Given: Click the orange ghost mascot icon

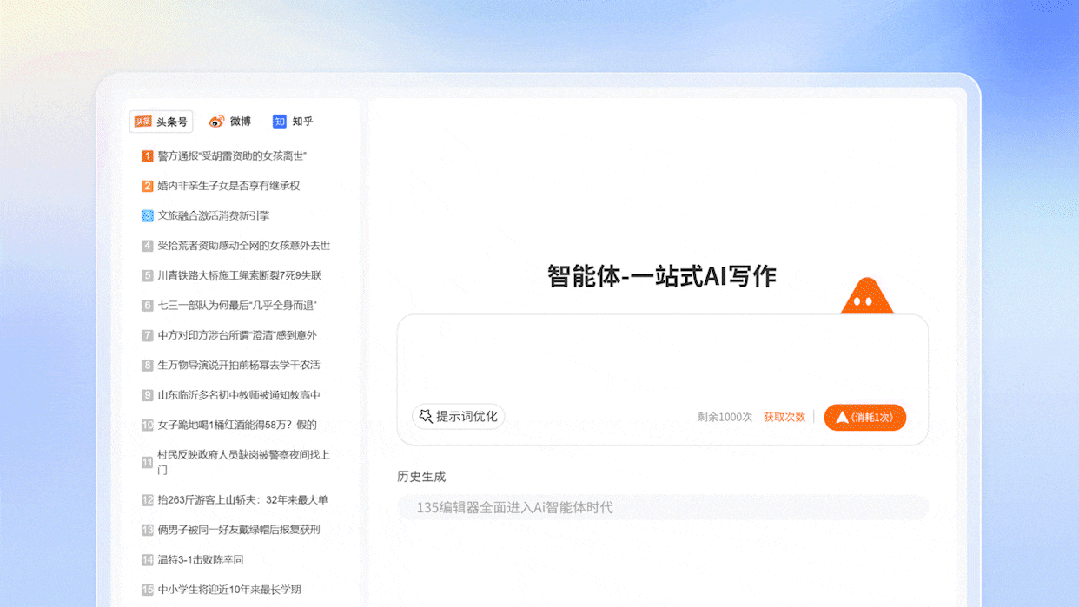Looking at the screenshot, I should [x=867, y=296].
